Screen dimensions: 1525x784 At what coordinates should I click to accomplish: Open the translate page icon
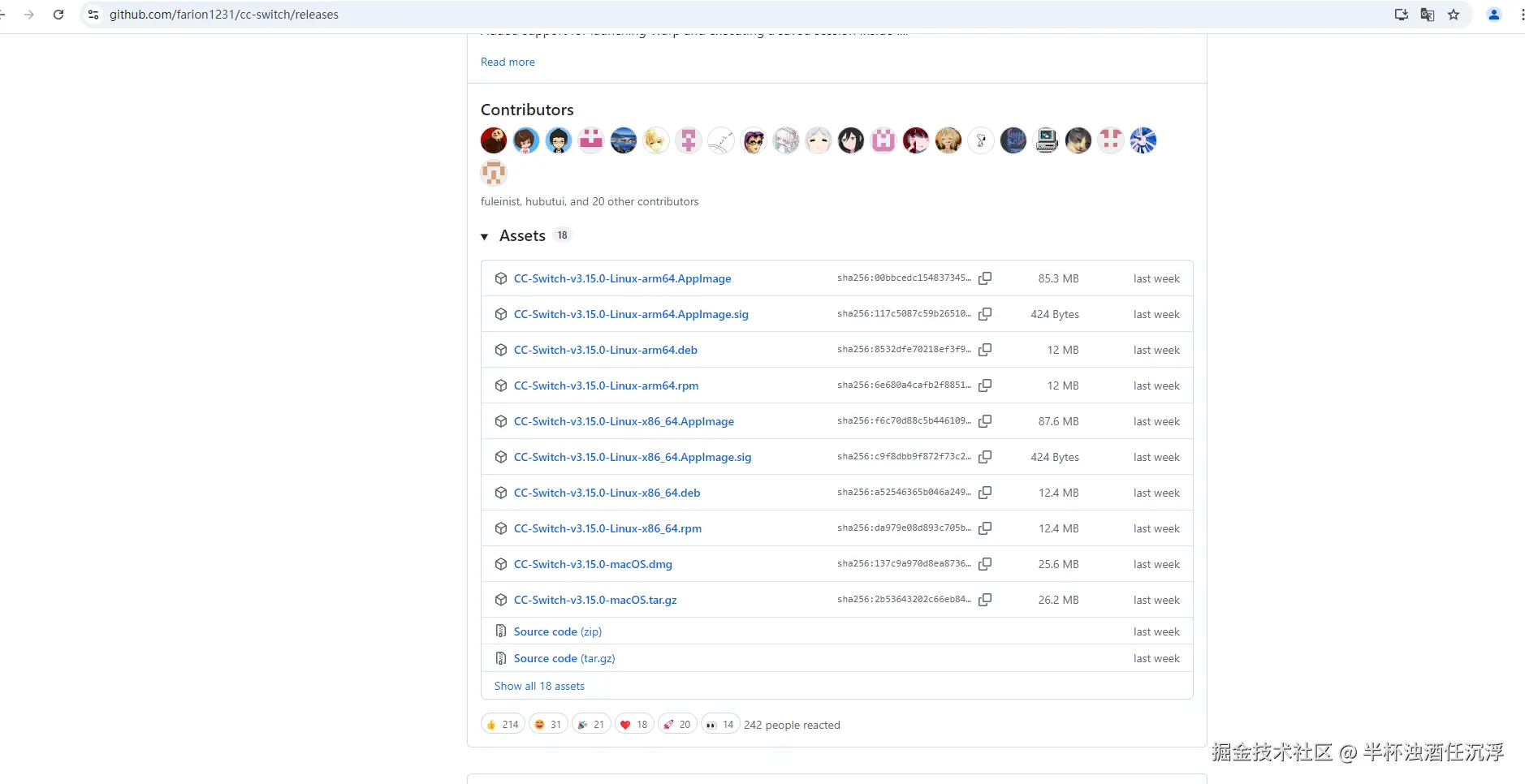(1428, 15)
